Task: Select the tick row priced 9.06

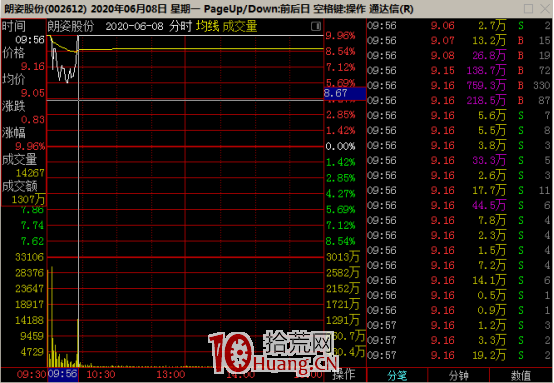Action: point(459,25)
